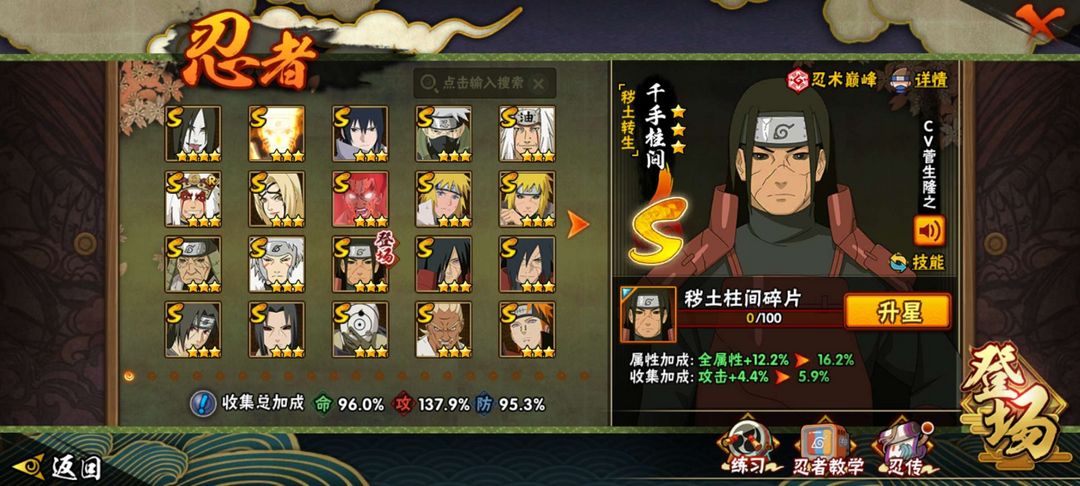Open 忍者教学 ninja tutorial
The width and height of the screenshot is (1080, 486).
coord(827,450)
